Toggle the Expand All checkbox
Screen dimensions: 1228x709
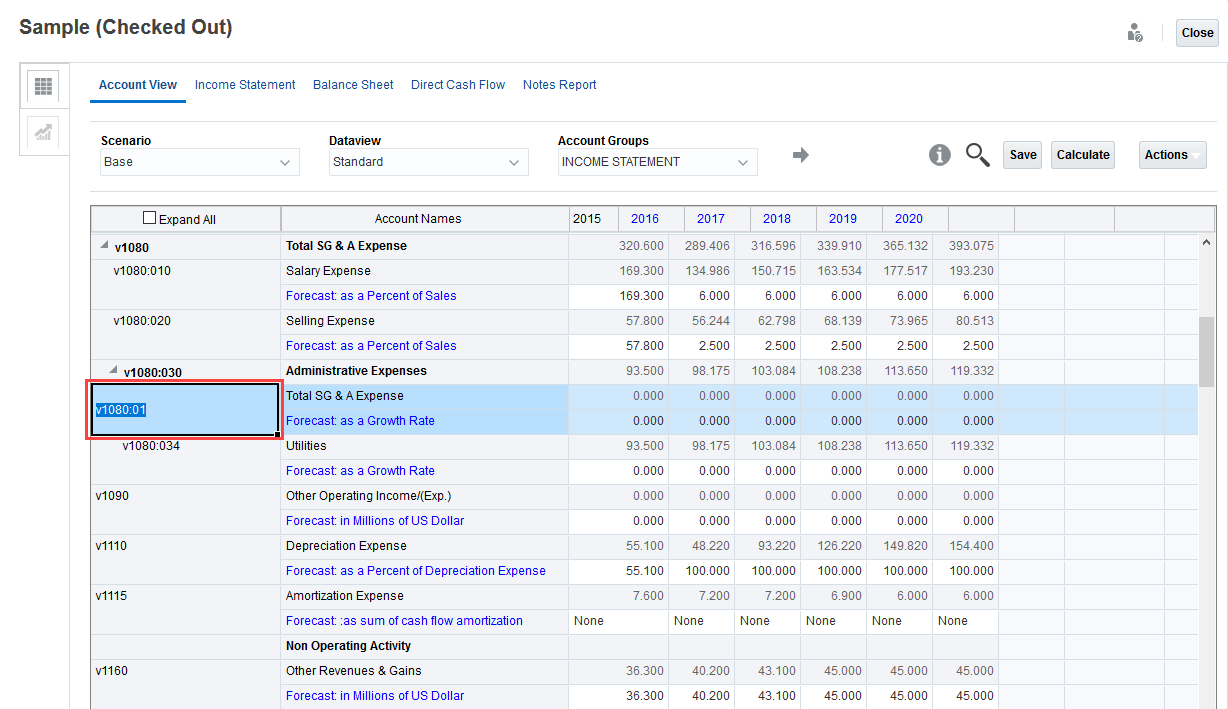point(150,218)
